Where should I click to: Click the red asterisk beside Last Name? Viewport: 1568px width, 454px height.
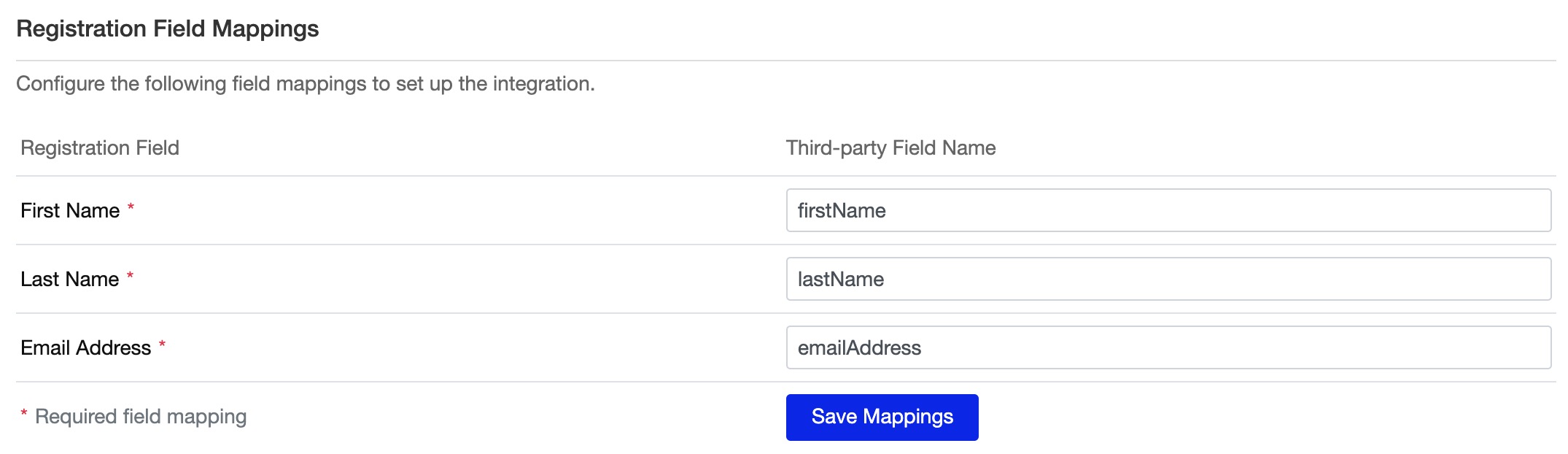[130, 276]
